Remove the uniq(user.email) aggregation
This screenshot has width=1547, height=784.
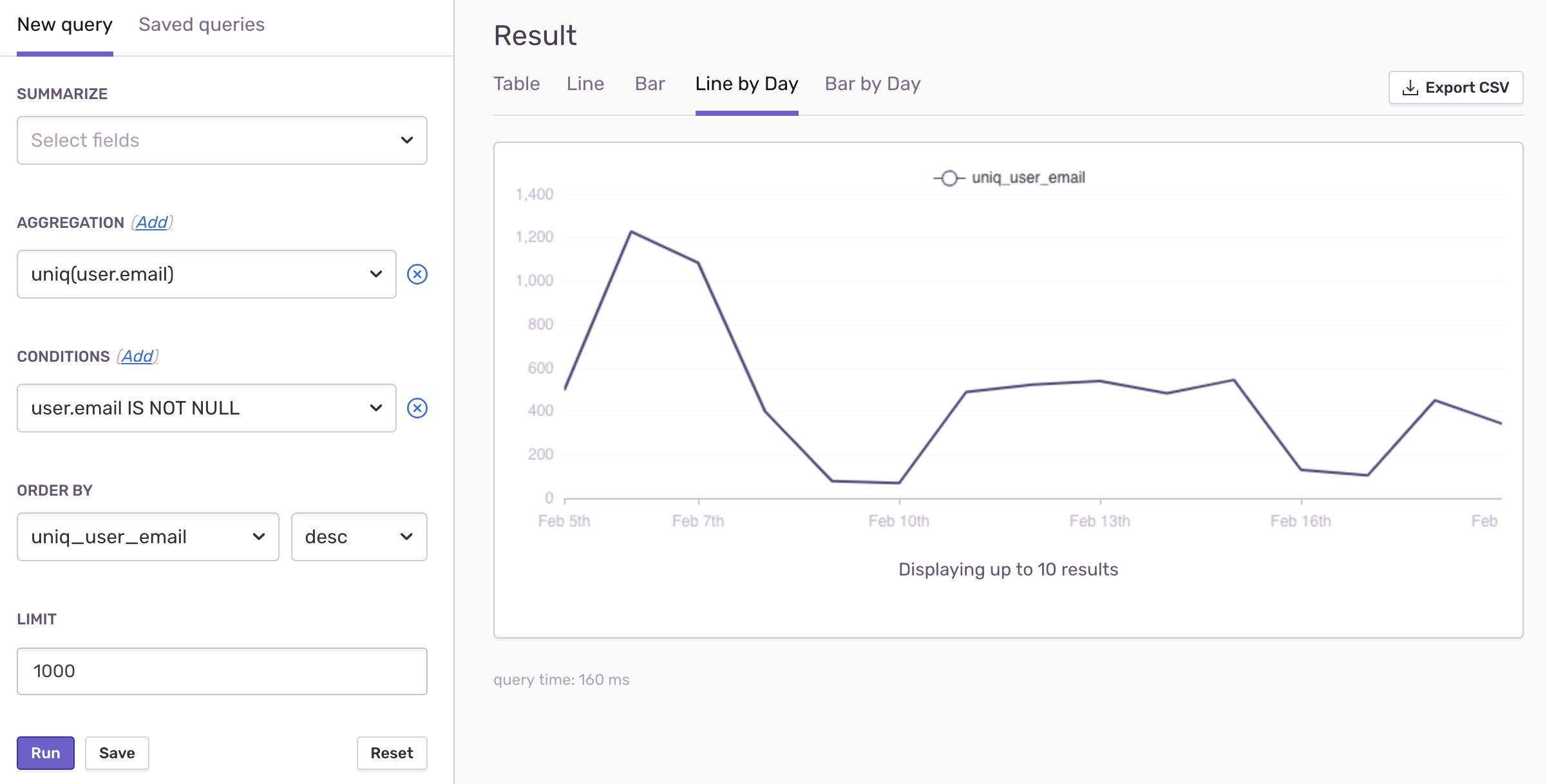[419, 274]
